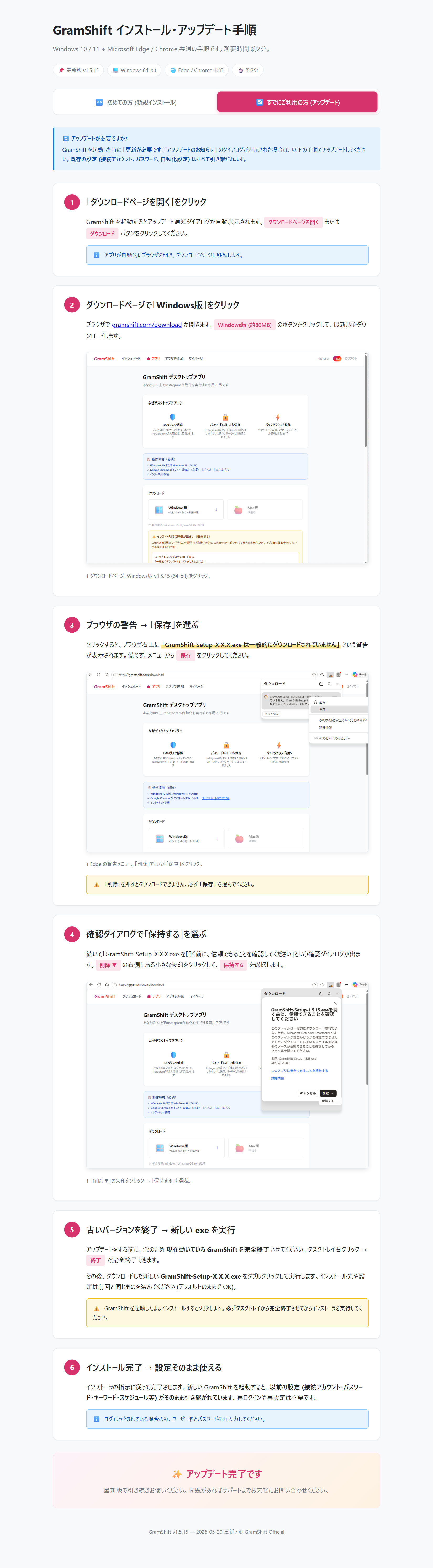The height and width of the screenshot is (1568, 433).
Task: Click the caption ↑ Edge の警告メニュー。「削除」ではなく「保存」をクリック。
Action: coord(145,864)
